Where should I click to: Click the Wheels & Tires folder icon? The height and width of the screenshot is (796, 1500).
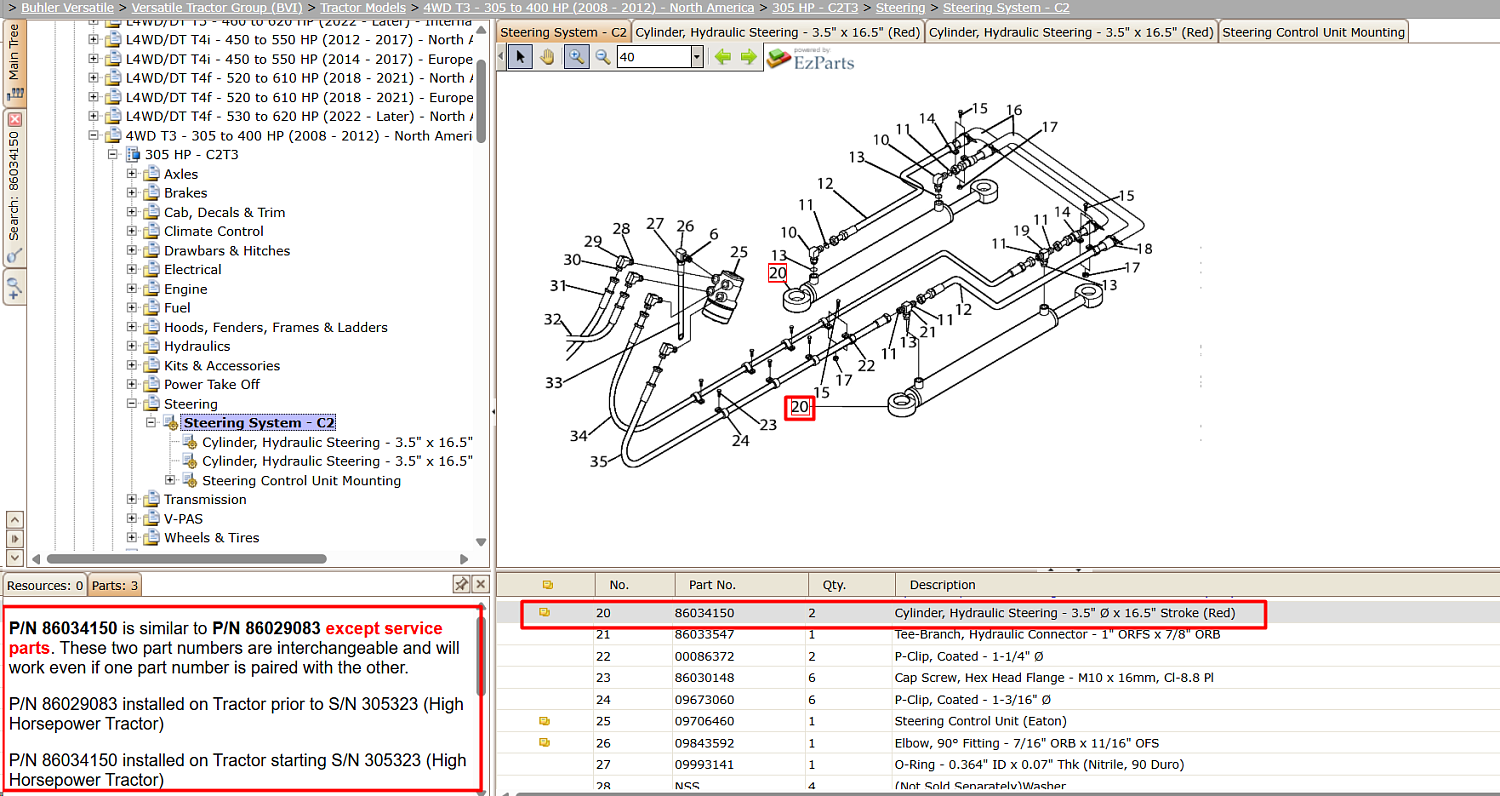[x=152, y=538]
